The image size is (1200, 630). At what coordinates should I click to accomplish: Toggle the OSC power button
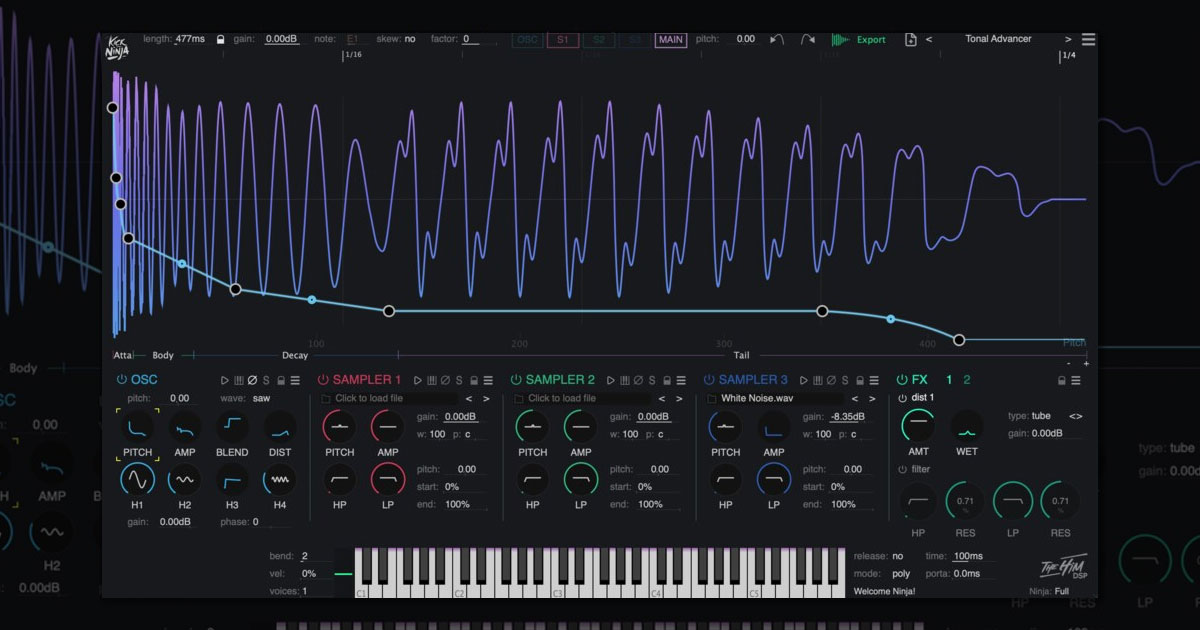point(122,380)
